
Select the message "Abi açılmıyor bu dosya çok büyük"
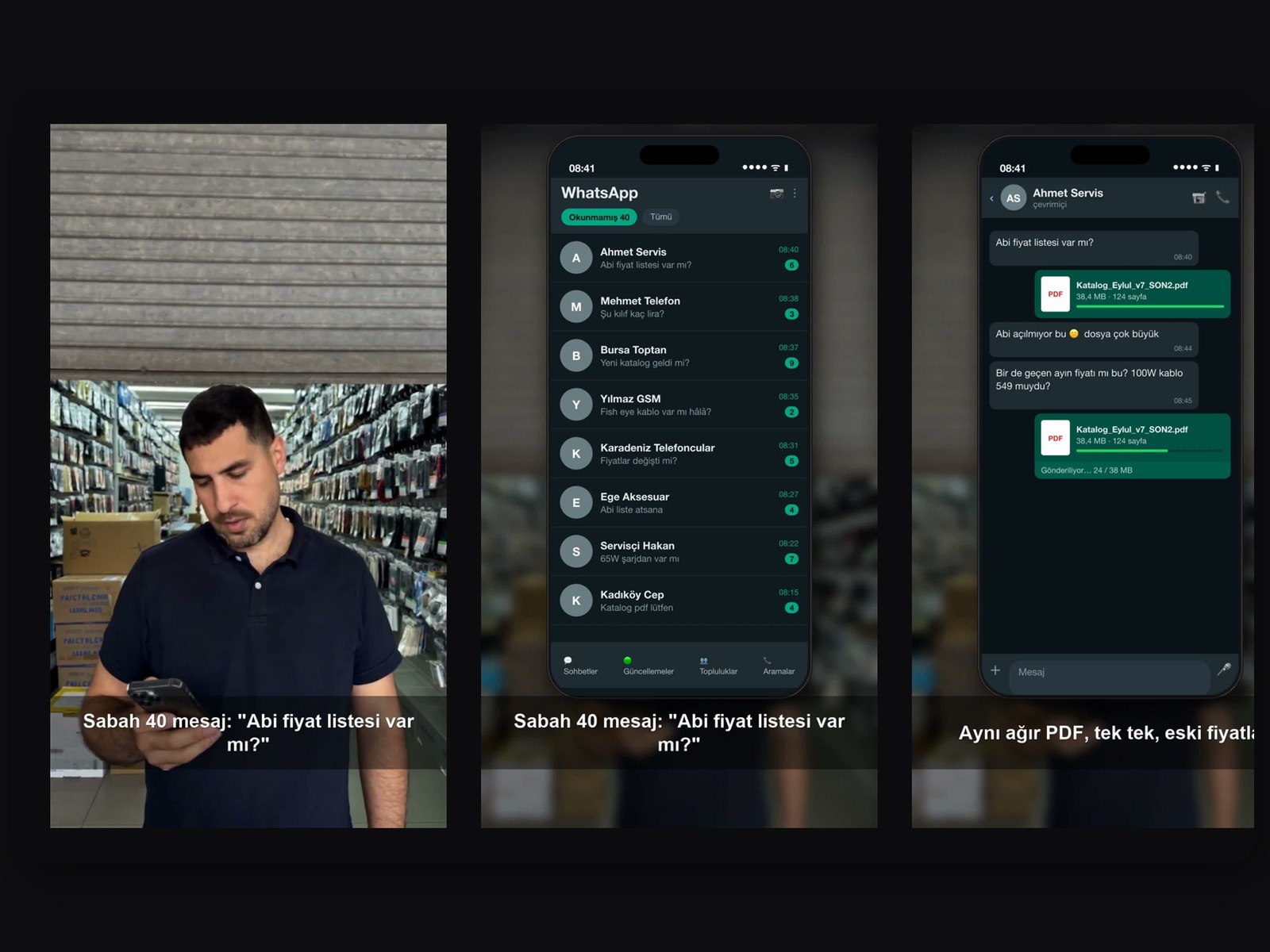(x=1094, y=340)
